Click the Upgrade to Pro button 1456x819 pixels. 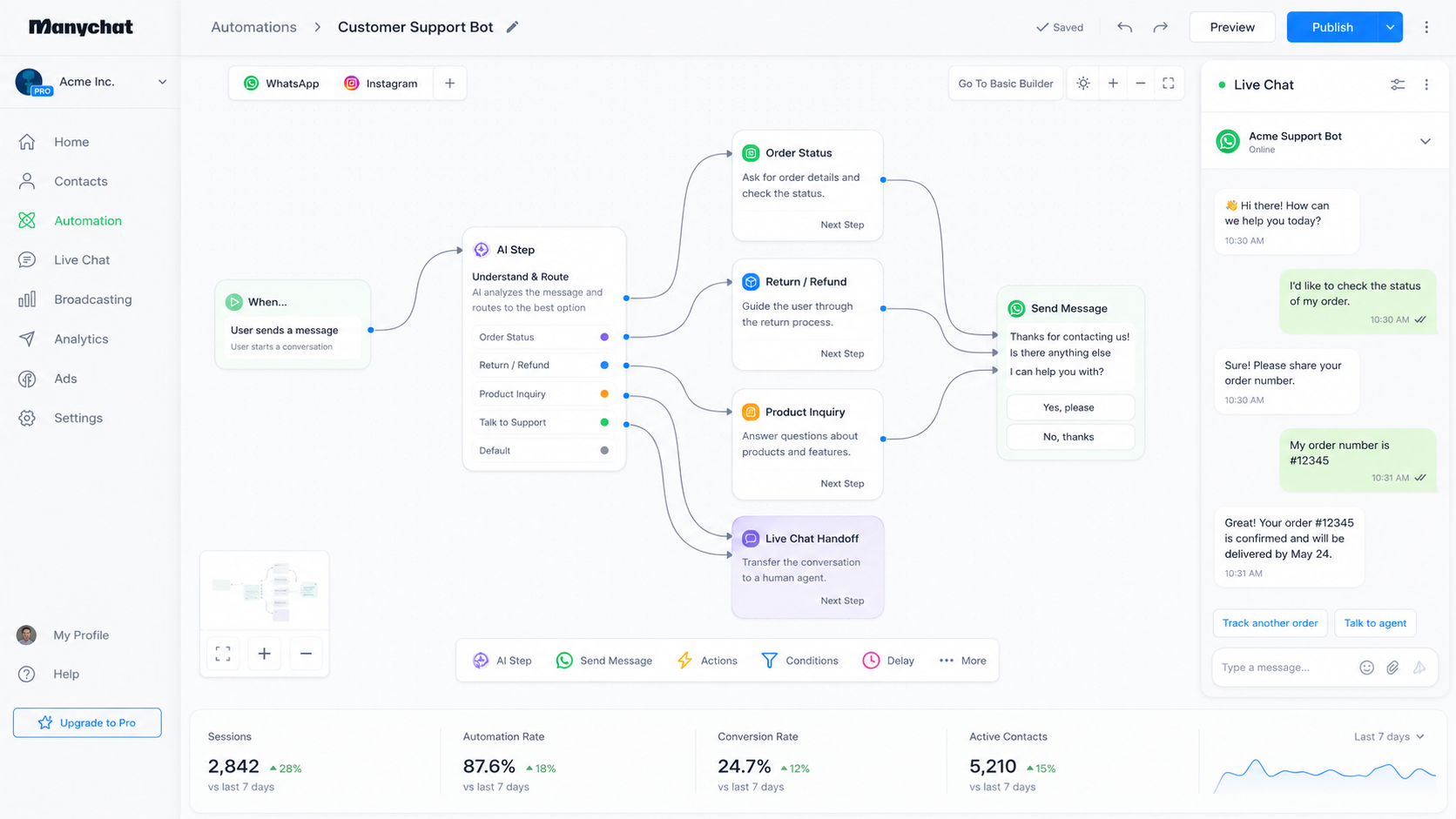(x=87, y=722)
